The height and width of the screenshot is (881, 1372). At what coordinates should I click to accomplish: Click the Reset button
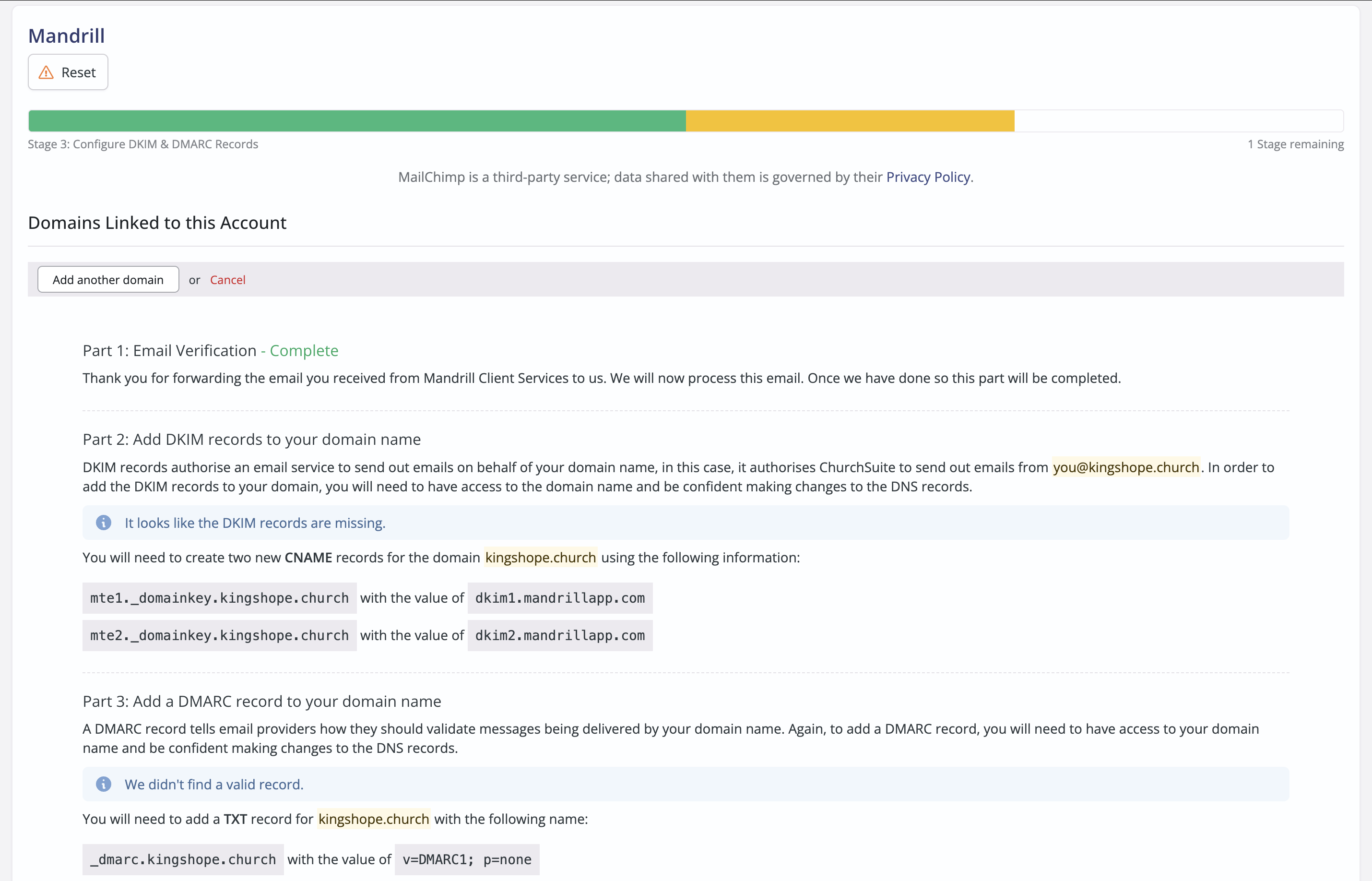pos(68,72)
